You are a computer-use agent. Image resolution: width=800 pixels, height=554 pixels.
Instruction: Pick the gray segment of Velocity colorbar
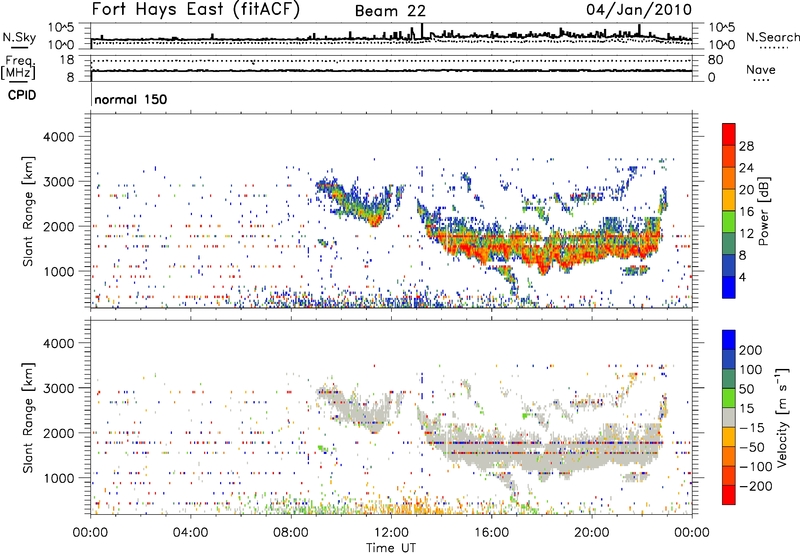(729, 418)
